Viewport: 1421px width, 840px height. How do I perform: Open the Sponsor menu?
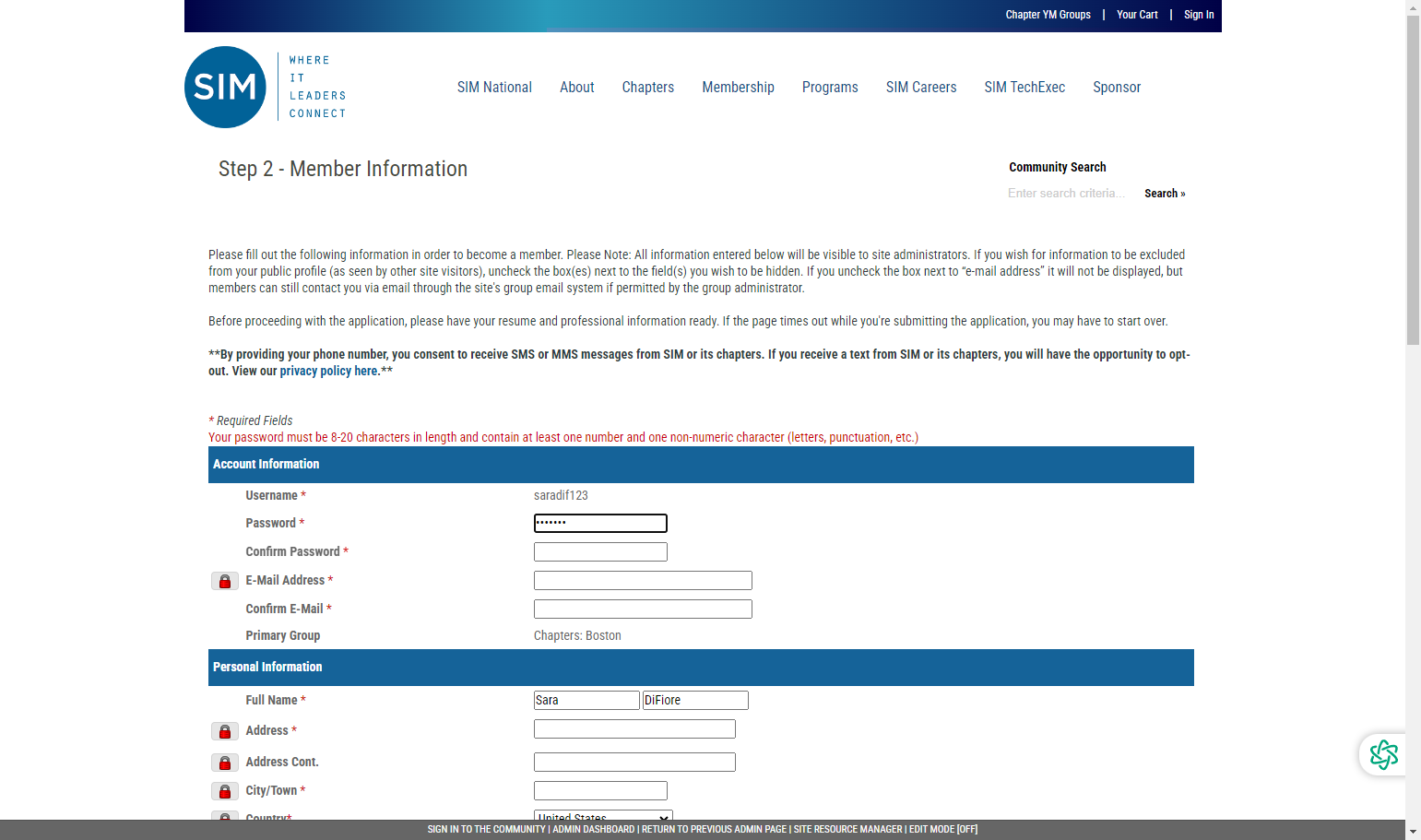(x=1117, y=88)
